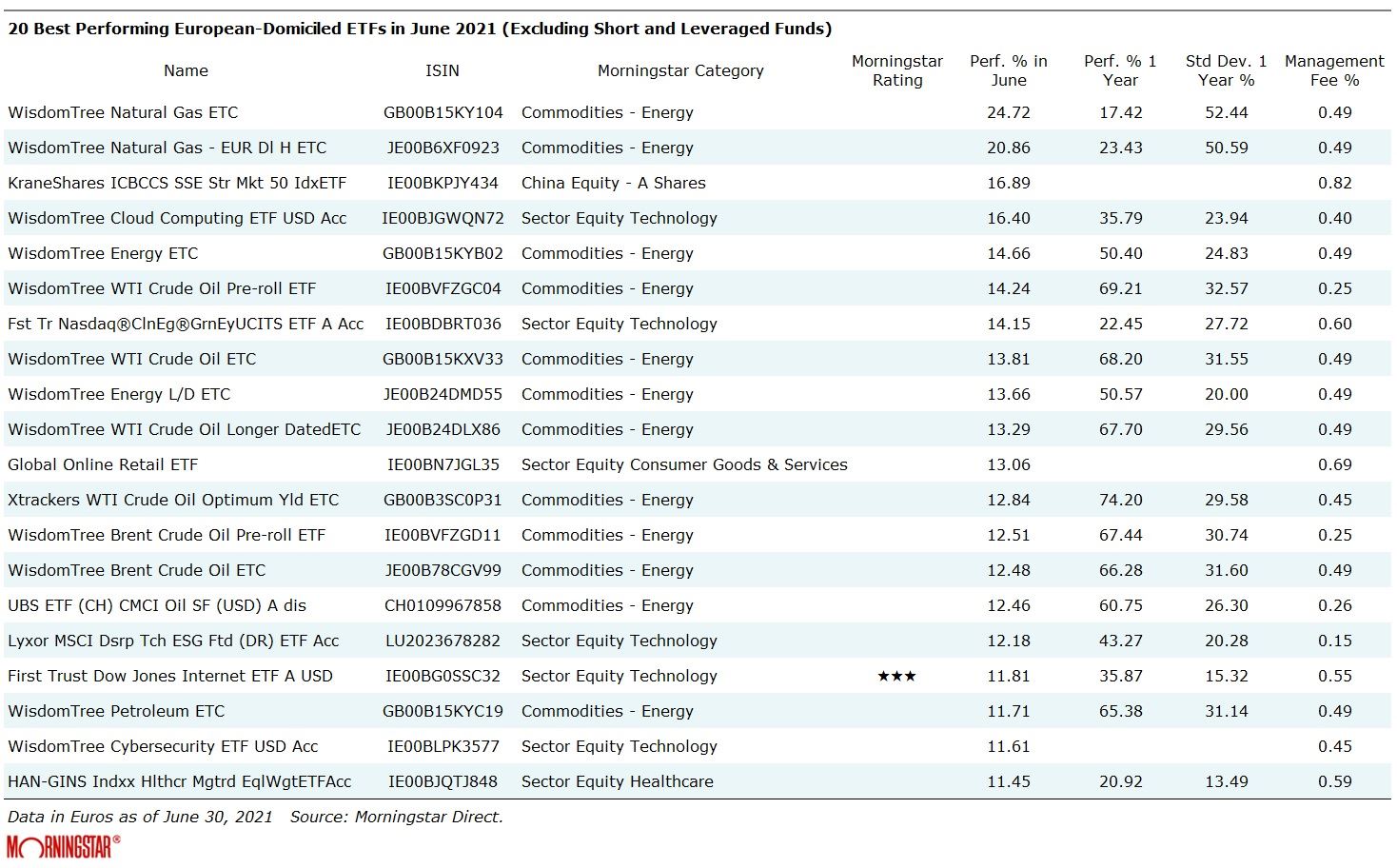Screen dimensions: 1397x868
Task: Click the Sector Equity Healthcare category cell
Action: pyautogui.click(x=617, y=781)
